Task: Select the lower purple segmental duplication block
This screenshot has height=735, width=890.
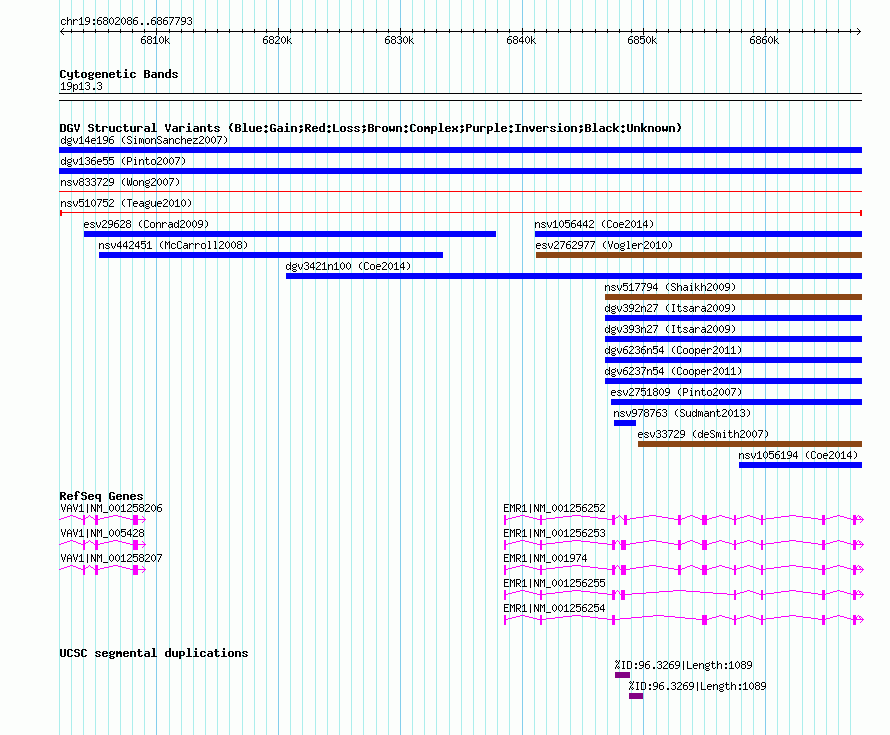Action: click(636, 696)
